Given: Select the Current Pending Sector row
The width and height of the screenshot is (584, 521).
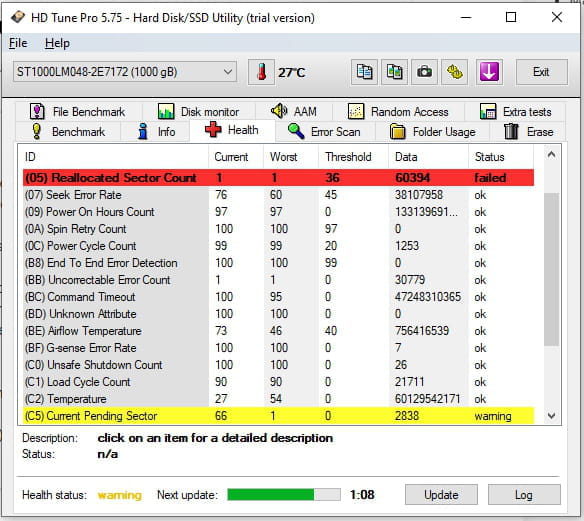Looking at the screenshot, I should pos(278,416).
